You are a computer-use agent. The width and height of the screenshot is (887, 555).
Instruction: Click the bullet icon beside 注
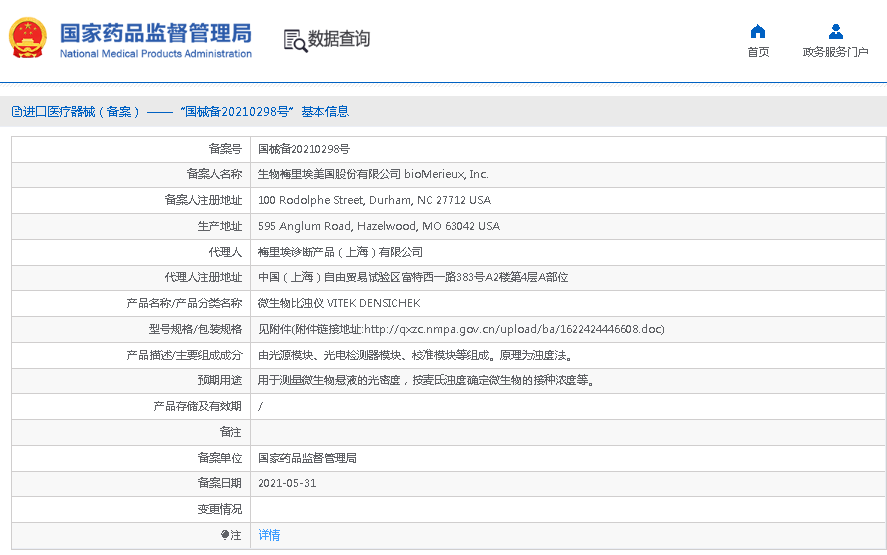coord(225,535)
